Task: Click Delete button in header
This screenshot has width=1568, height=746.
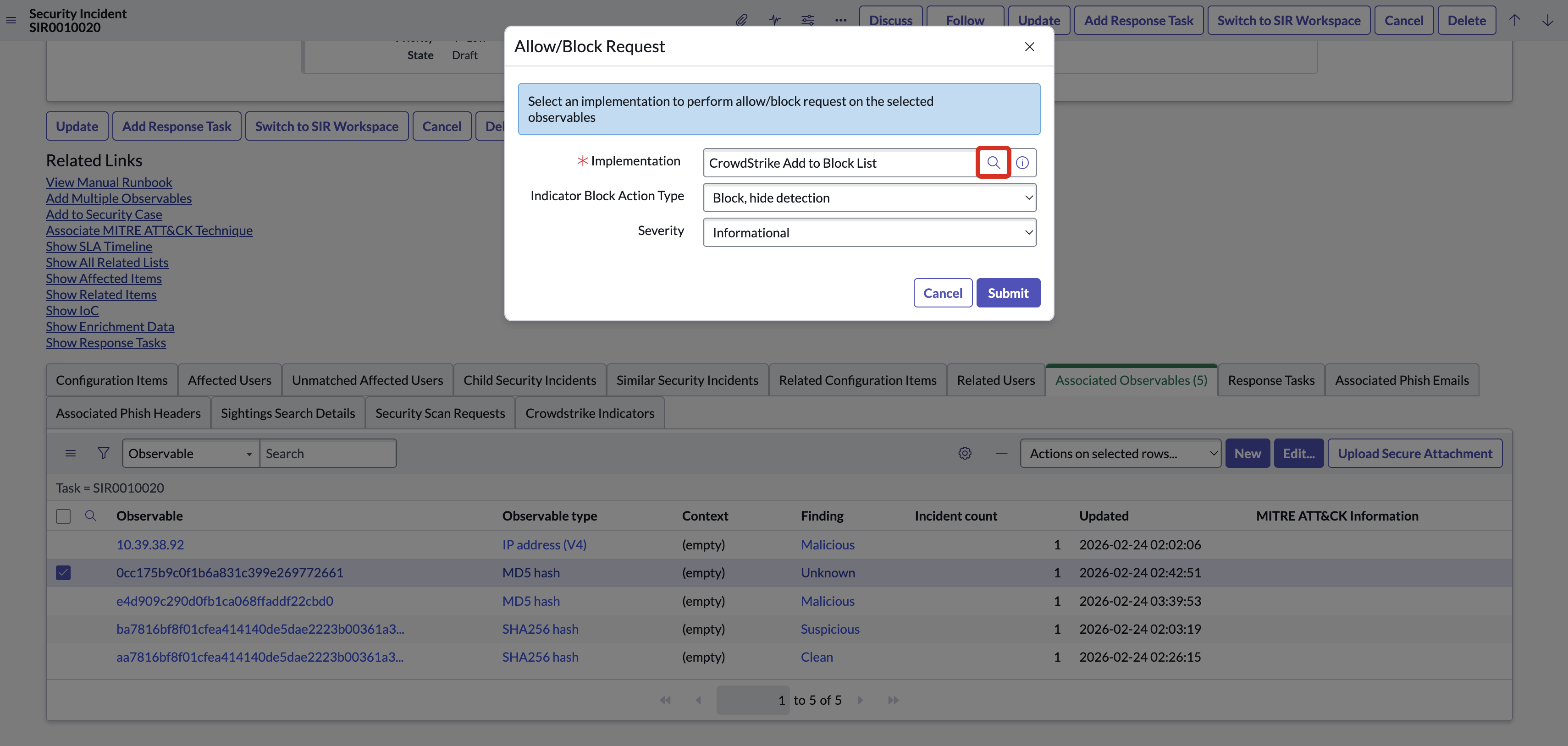Action: 1466,21
